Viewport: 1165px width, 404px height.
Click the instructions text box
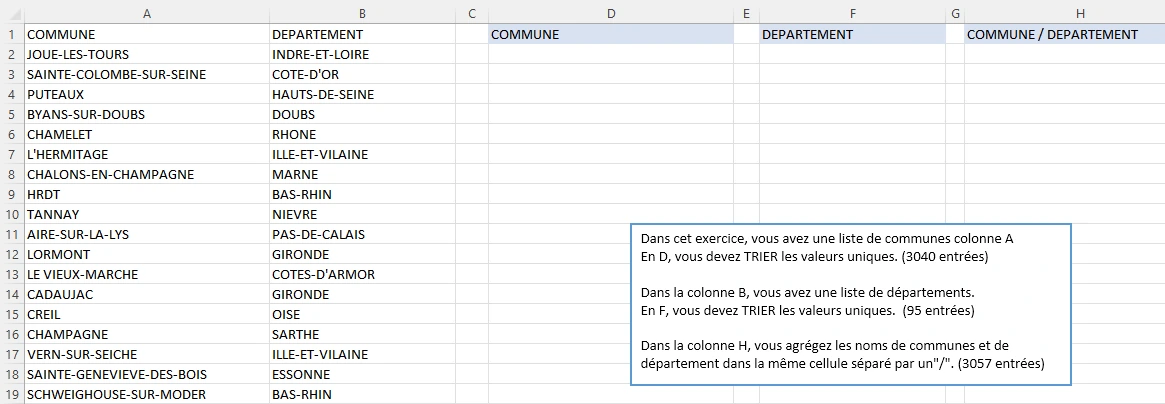pos(851,304)
